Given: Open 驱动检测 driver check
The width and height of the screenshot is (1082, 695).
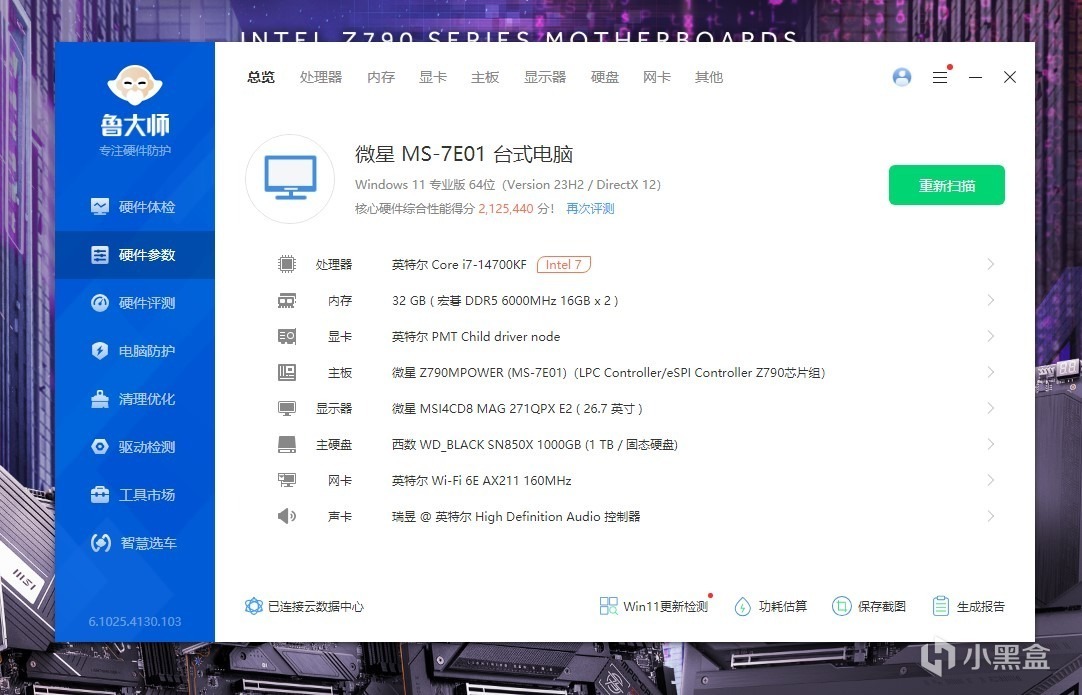Looking at the screenshot, I should [x=135, y=447].
